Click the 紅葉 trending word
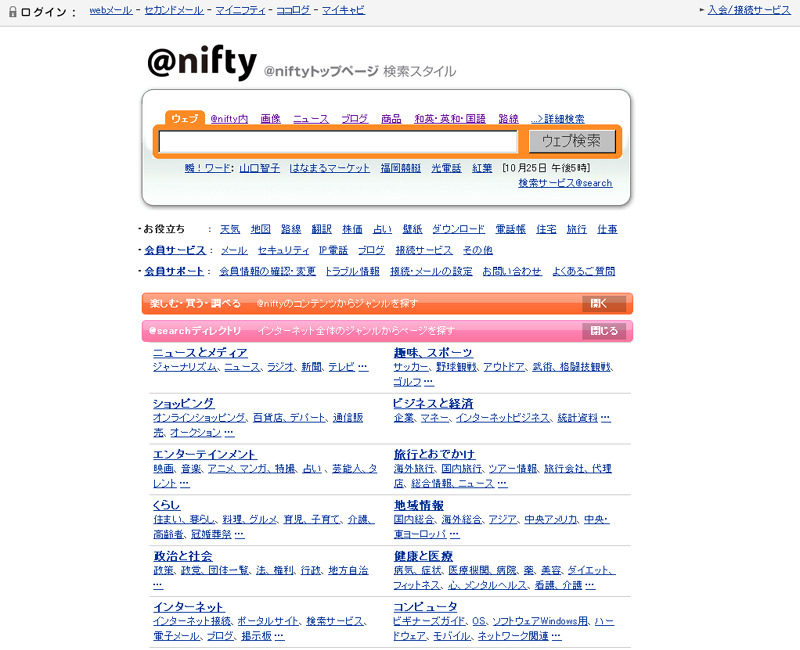The height and width of the screenshot is (650, 800). [482, 168]
